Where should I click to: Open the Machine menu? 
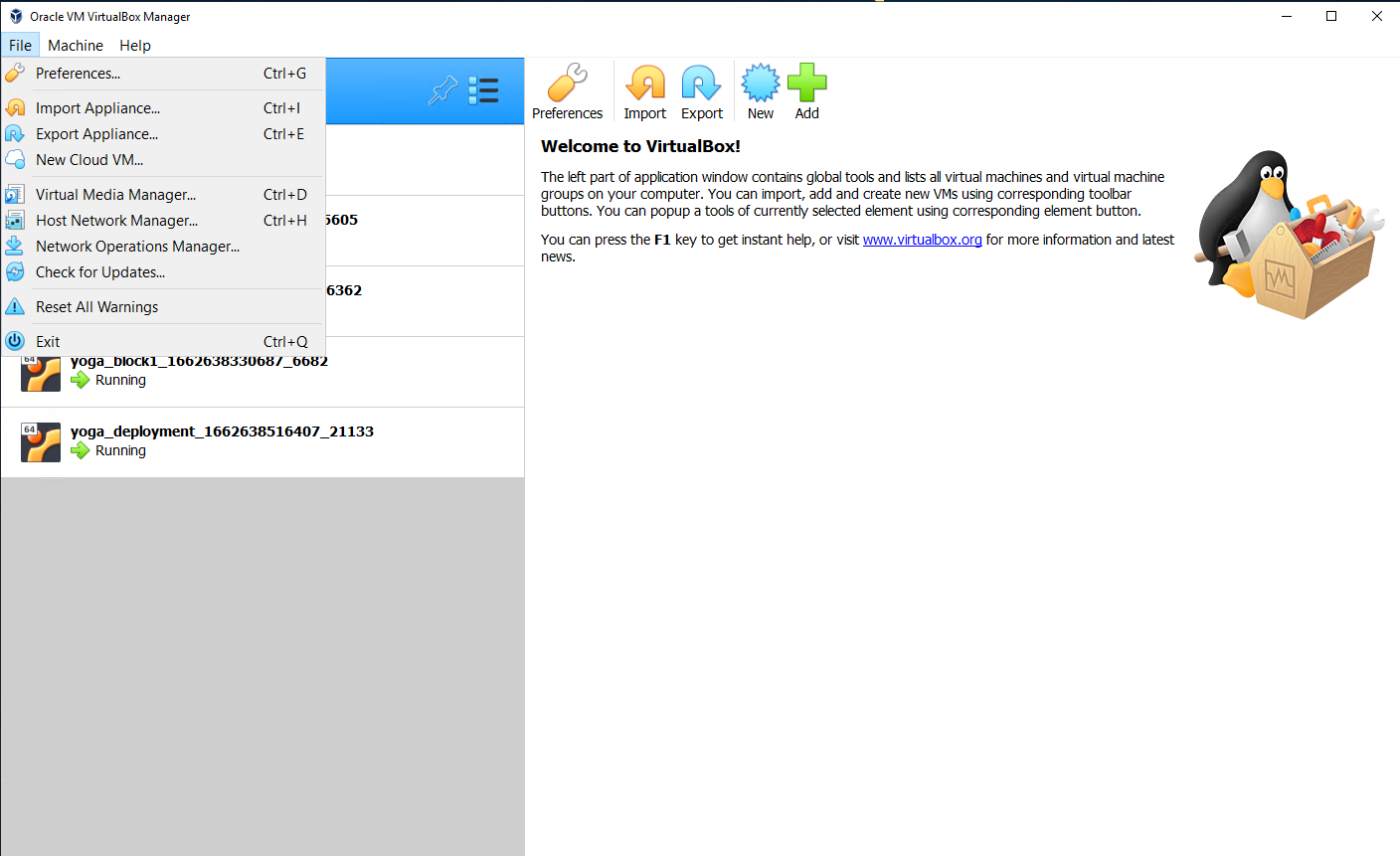(x=76, y=45)
